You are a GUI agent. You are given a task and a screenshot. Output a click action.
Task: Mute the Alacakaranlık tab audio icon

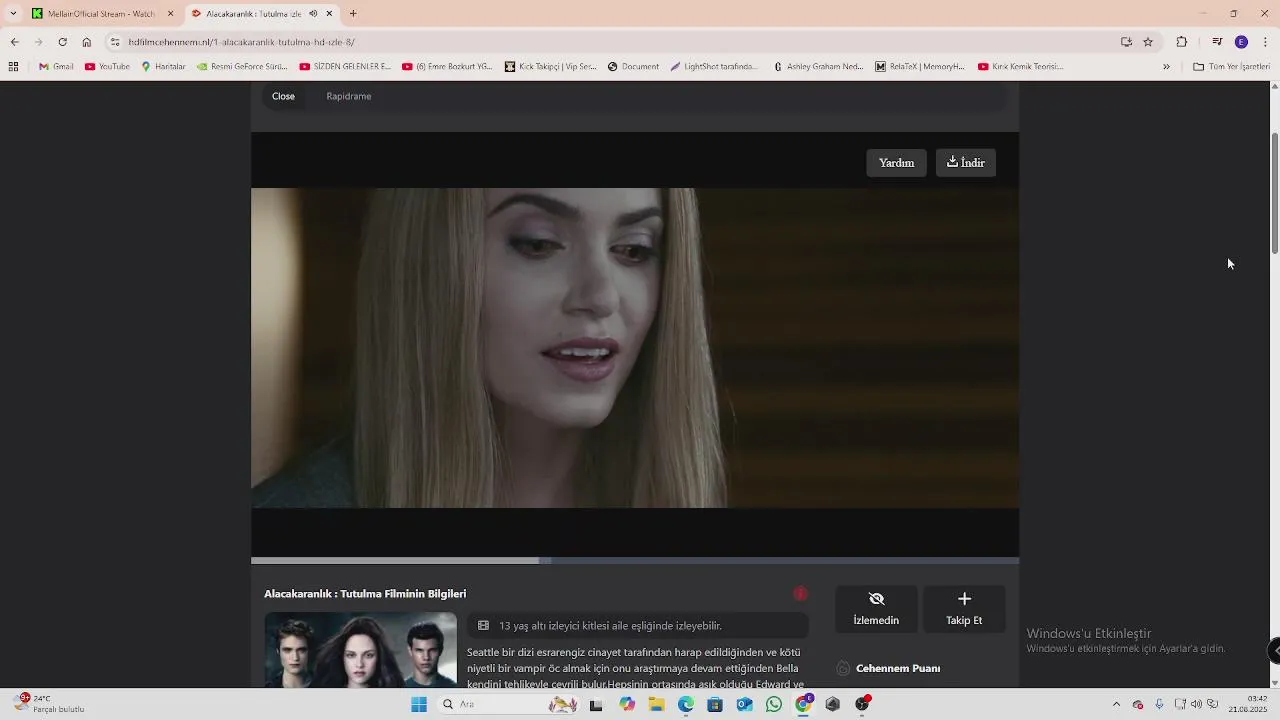pos(313,14)
